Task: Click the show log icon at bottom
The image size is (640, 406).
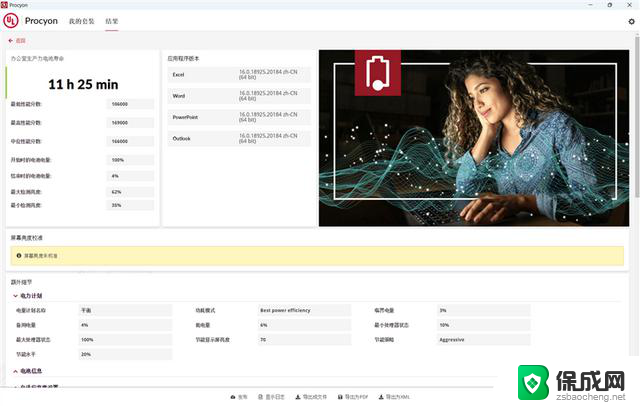Action: [x=260, y=397]
